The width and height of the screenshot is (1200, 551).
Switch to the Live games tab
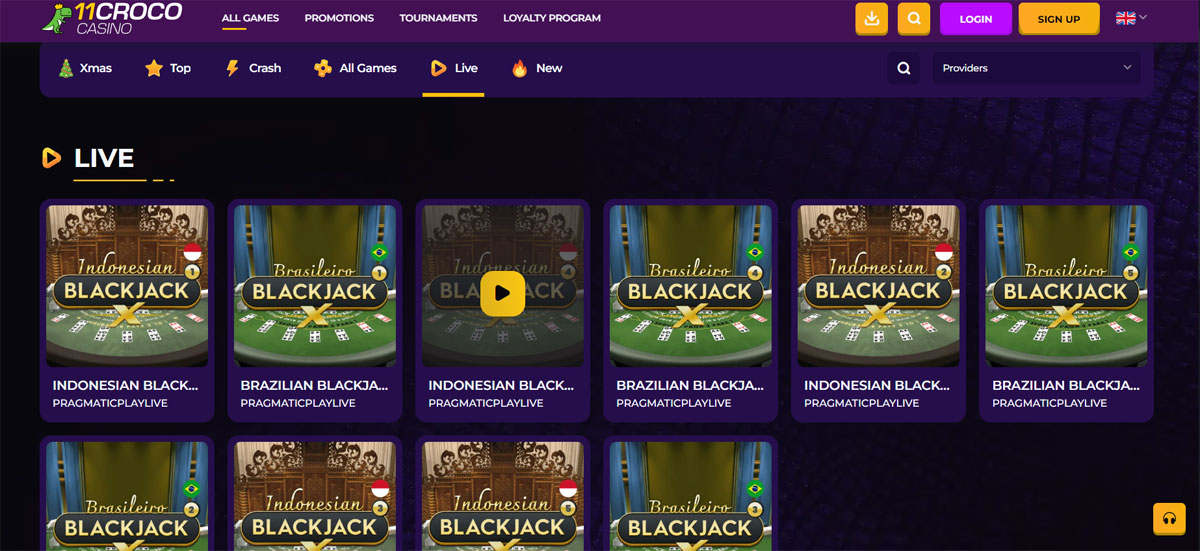pos(453,68)
